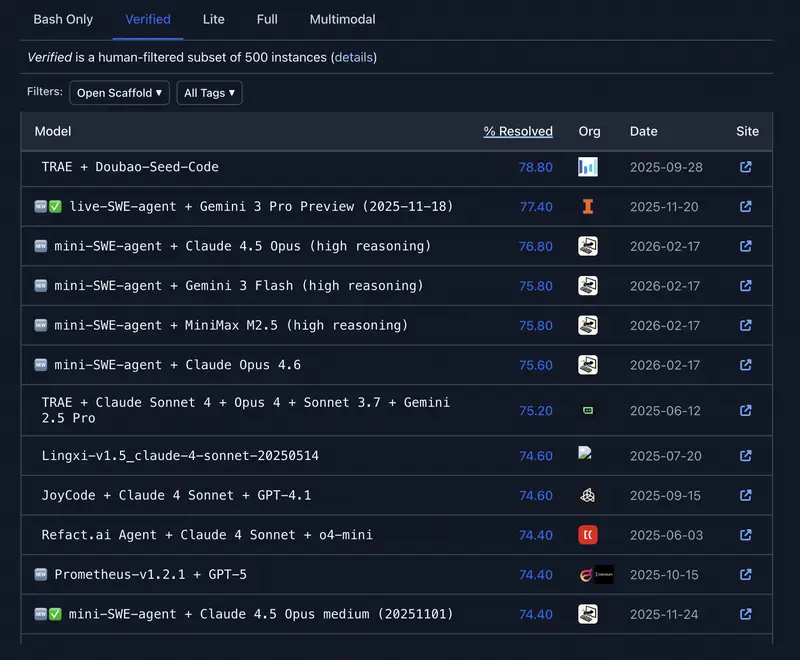Open site link for Lingxi-v1.5 row
The image size is (800, 660).
pos(745,456)
